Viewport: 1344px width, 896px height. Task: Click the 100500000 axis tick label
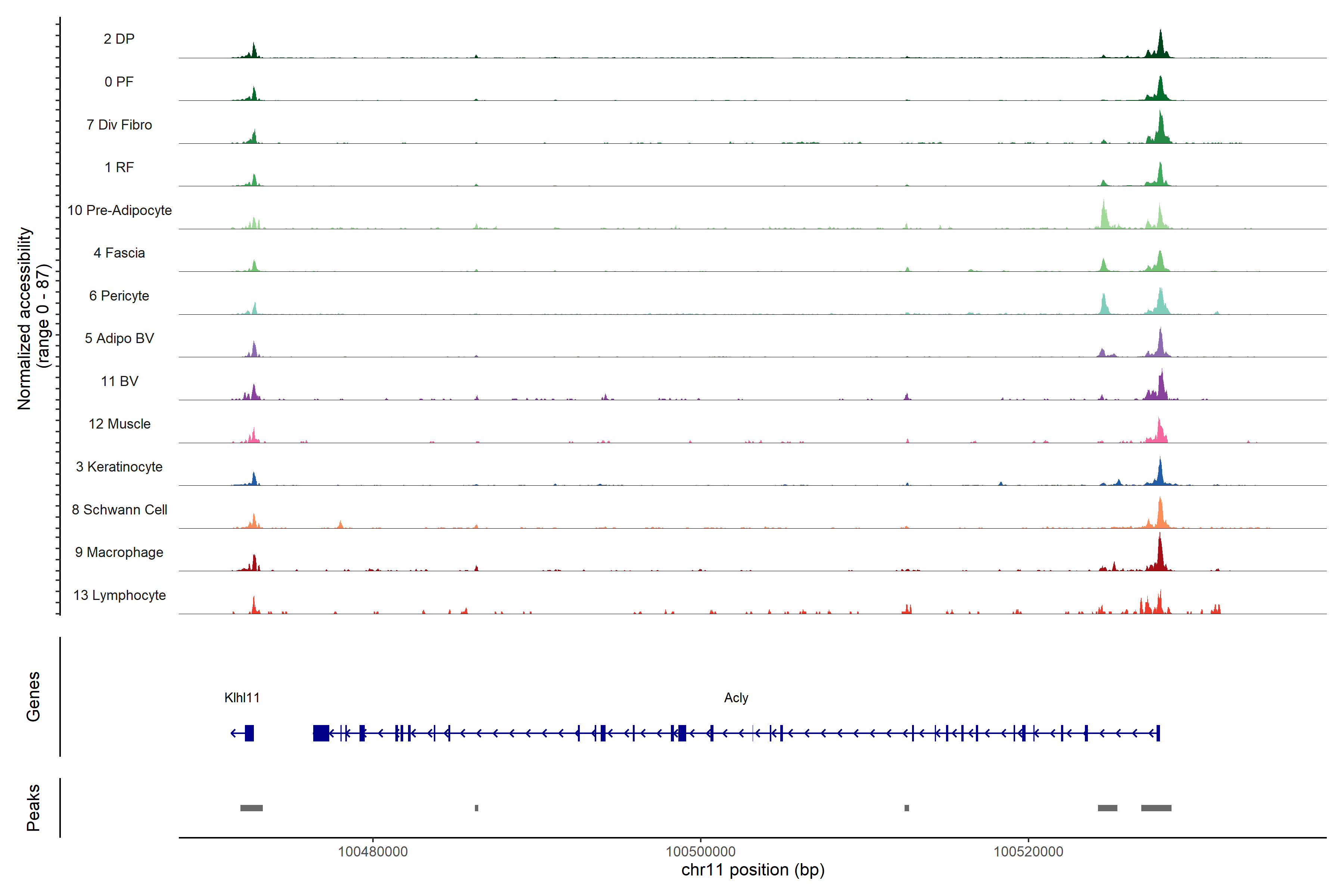pos(701,852)
